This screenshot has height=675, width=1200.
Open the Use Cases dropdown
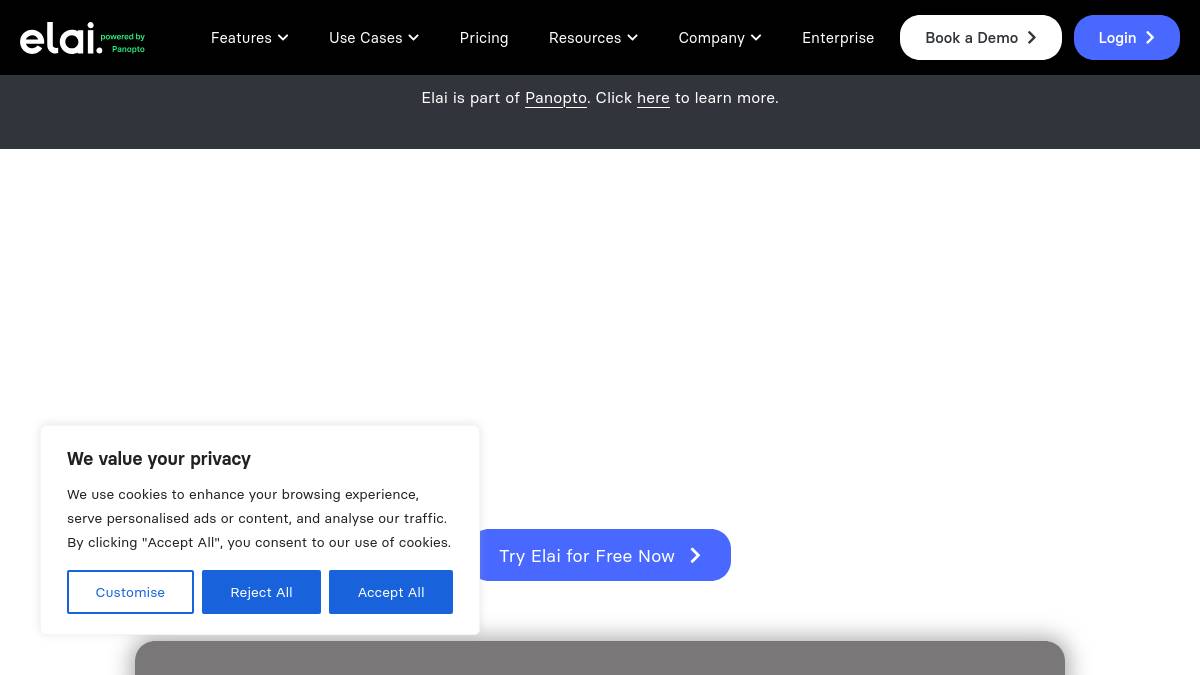tap(373, 38)
